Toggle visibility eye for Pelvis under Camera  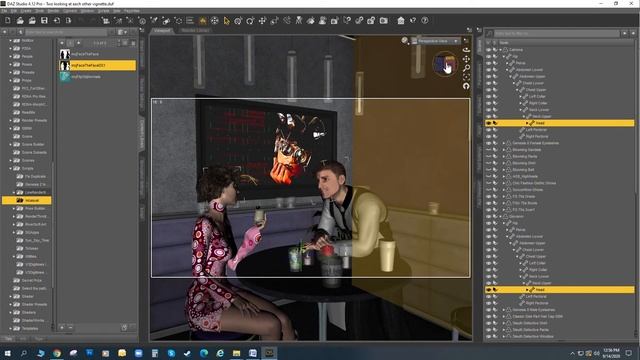[x=489, y=63]
